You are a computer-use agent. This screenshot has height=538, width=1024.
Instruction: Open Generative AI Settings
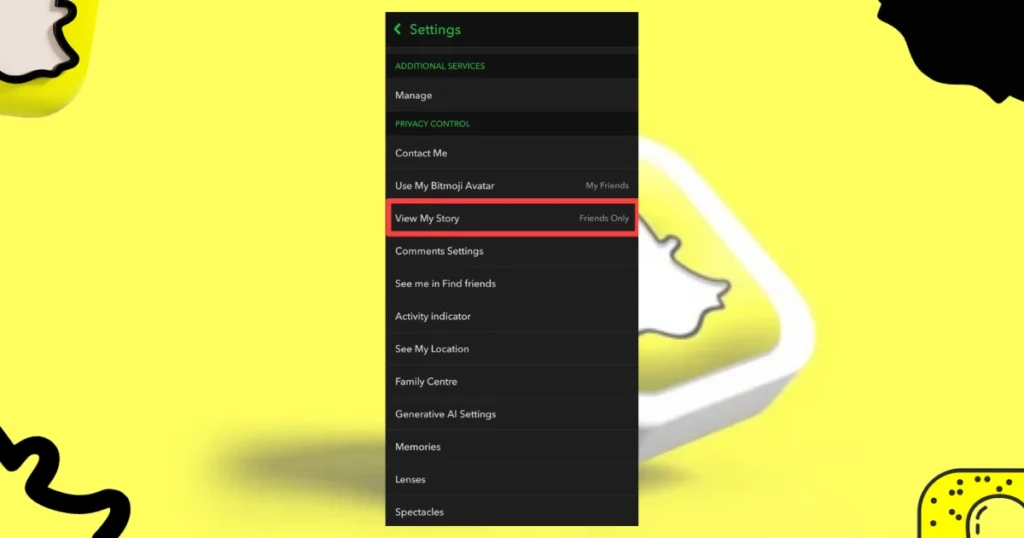(511, 414)
